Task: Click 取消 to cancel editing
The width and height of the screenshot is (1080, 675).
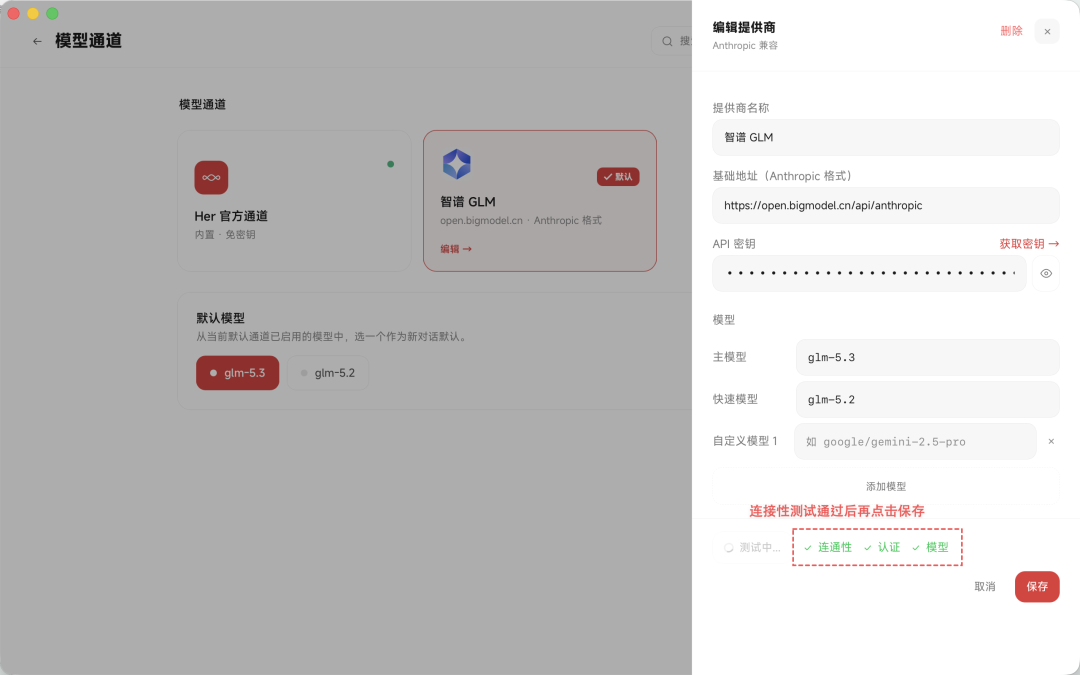Action: [985, 586]
